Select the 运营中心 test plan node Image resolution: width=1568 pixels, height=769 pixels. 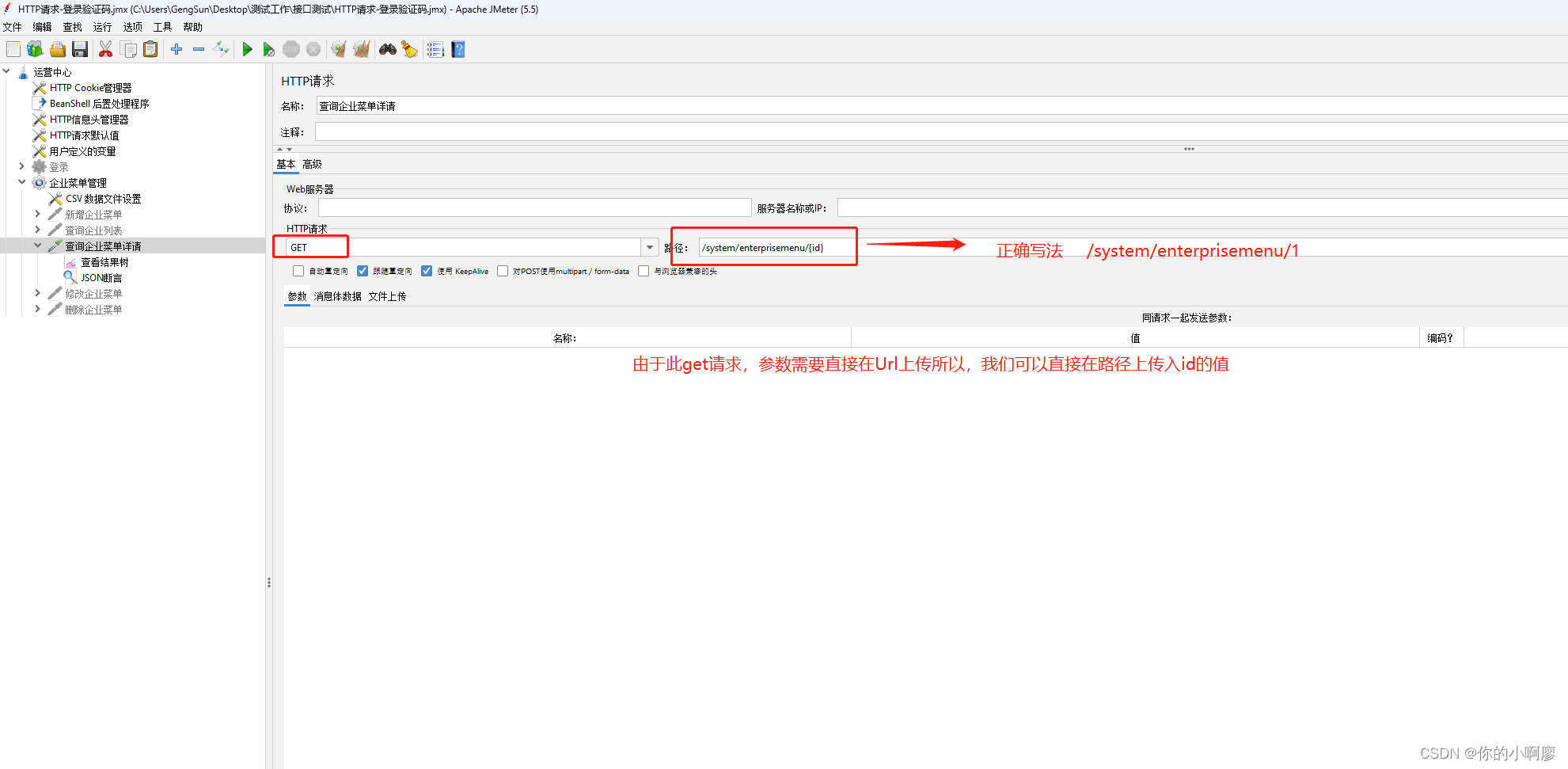pos(52,72)
